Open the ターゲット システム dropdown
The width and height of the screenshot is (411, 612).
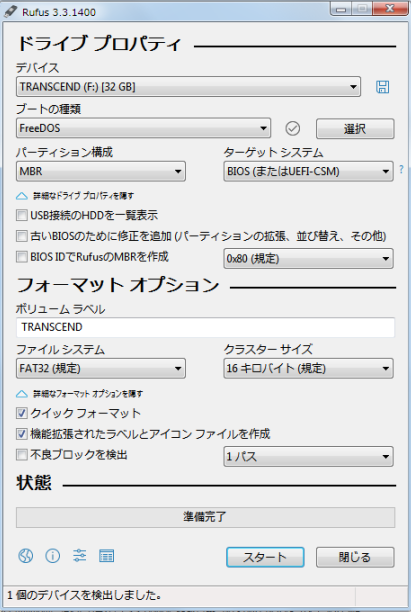308,171
